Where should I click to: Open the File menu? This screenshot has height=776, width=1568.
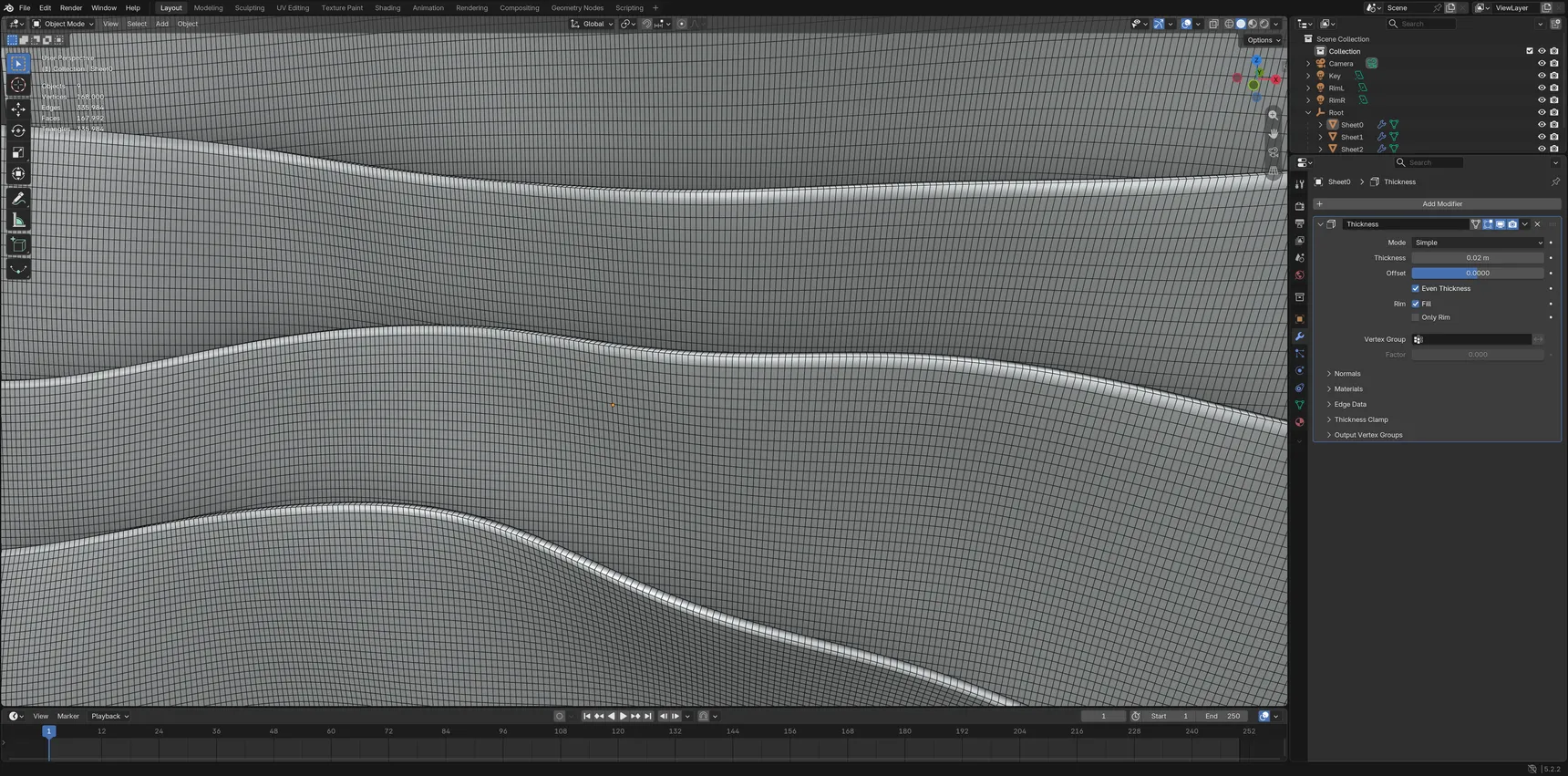(x=25, y=7)
